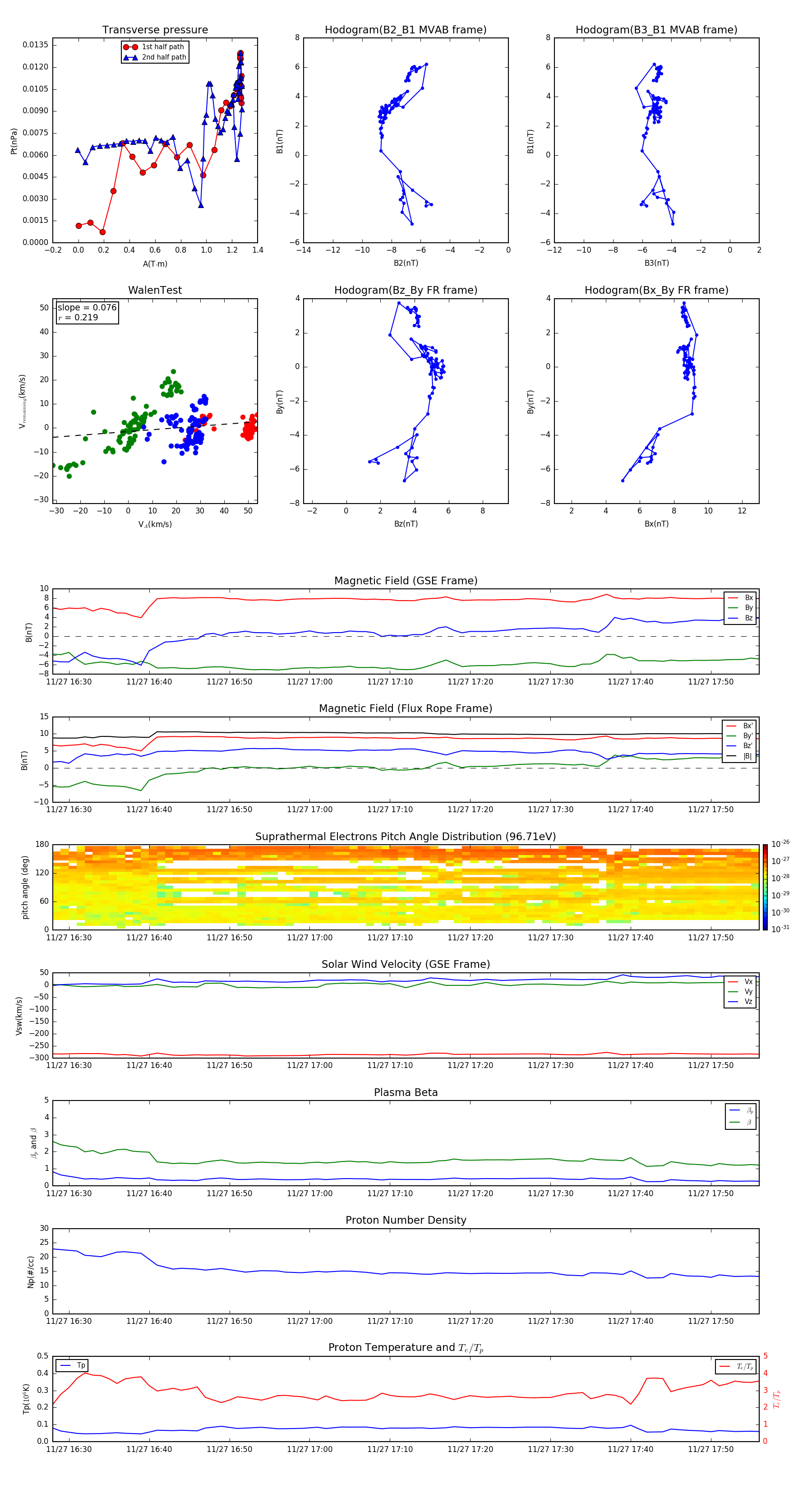Select the Tp legend entry

pyautogui.click(x=72, y=1365)
